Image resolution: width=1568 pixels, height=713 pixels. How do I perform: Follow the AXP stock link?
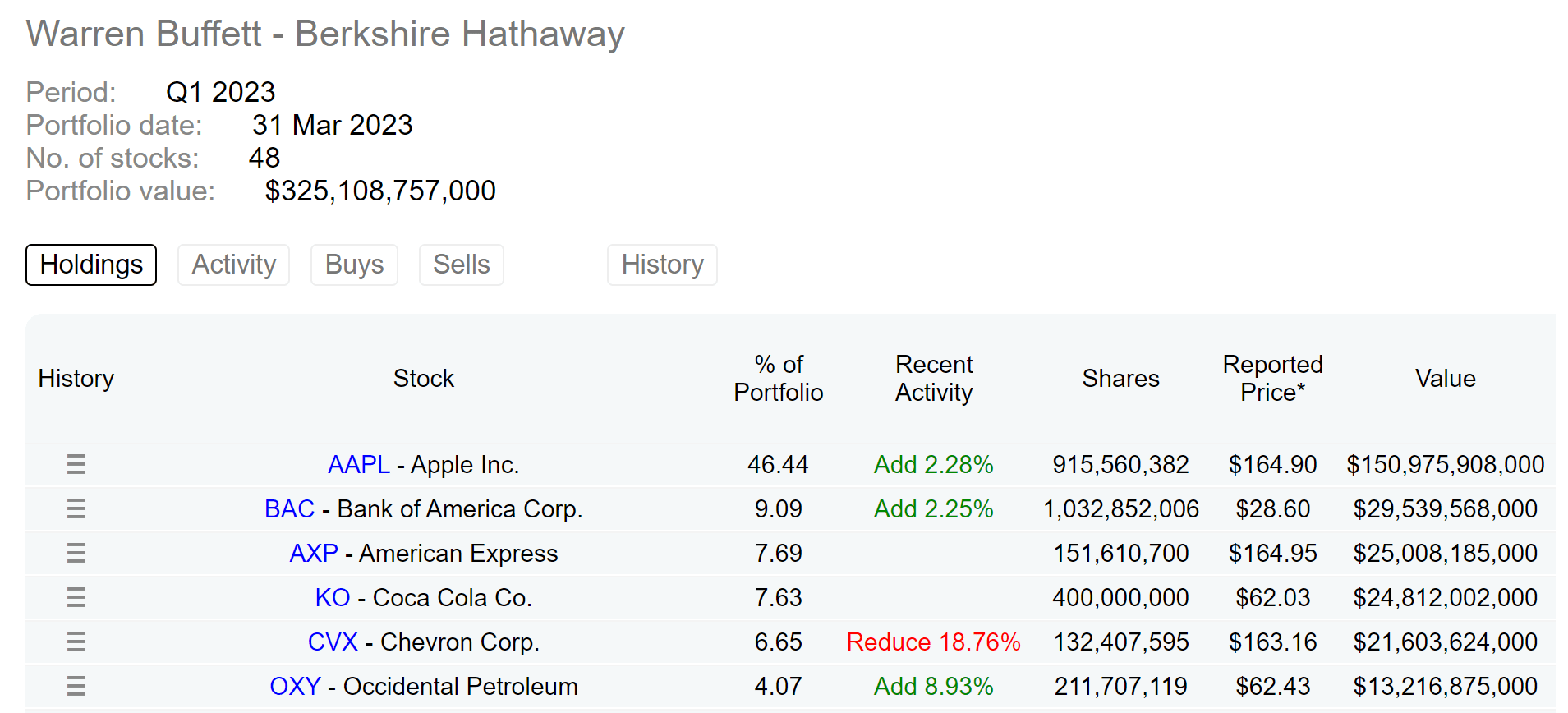314,554
